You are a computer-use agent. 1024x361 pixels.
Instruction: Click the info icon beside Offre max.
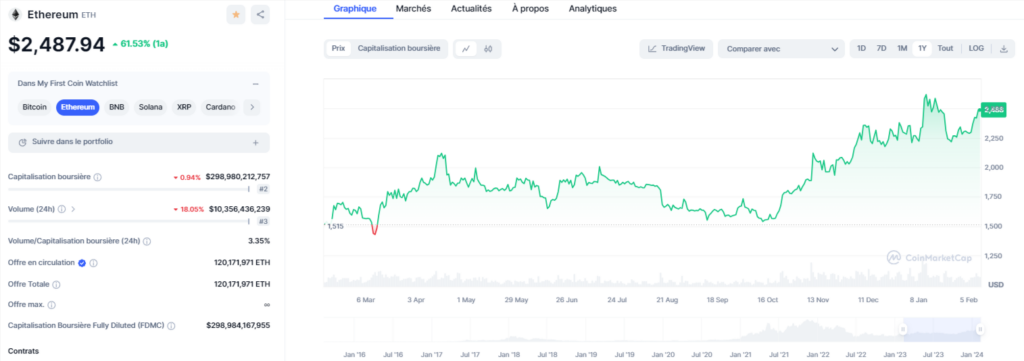[52, 305]
